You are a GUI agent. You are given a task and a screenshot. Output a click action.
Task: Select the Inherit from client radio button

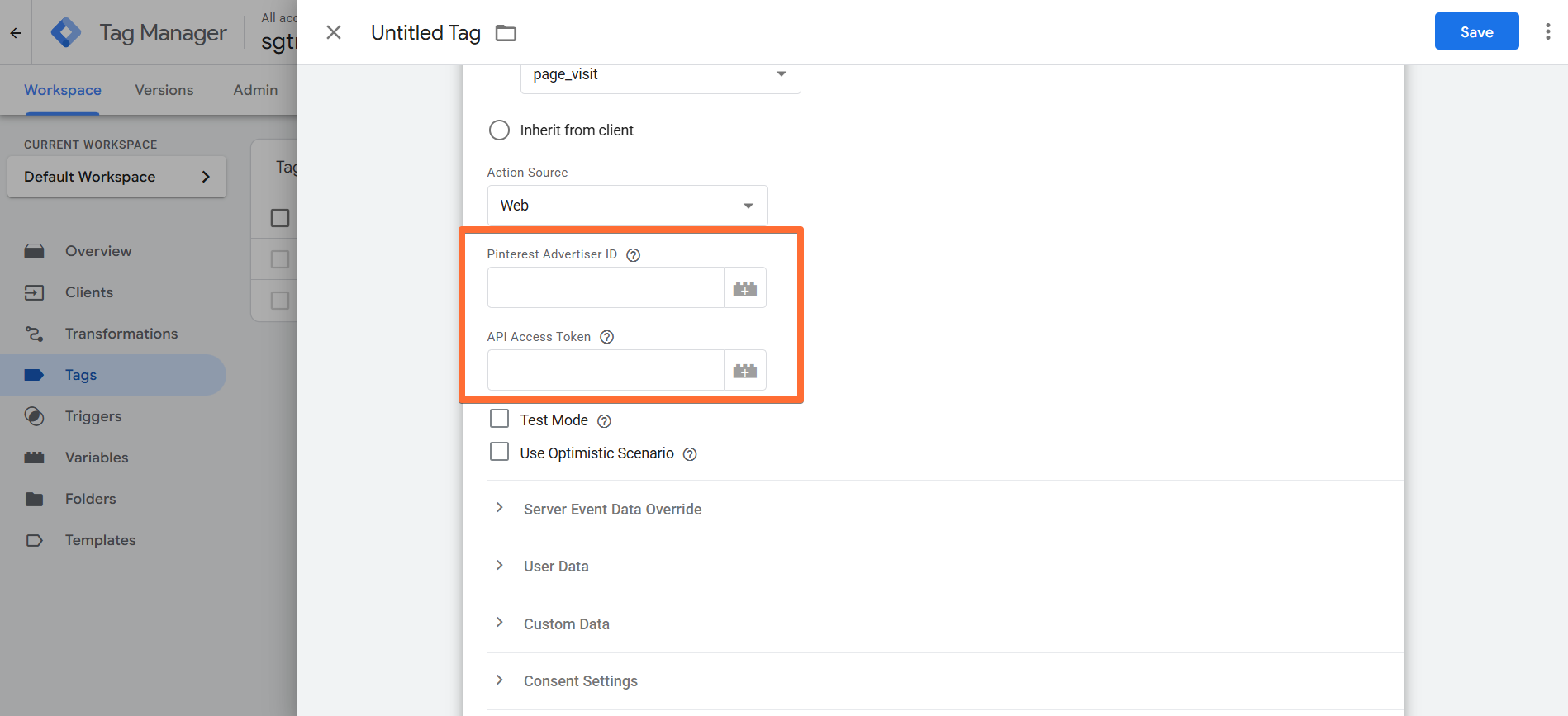pyautogui.click(x=499, y=130)
